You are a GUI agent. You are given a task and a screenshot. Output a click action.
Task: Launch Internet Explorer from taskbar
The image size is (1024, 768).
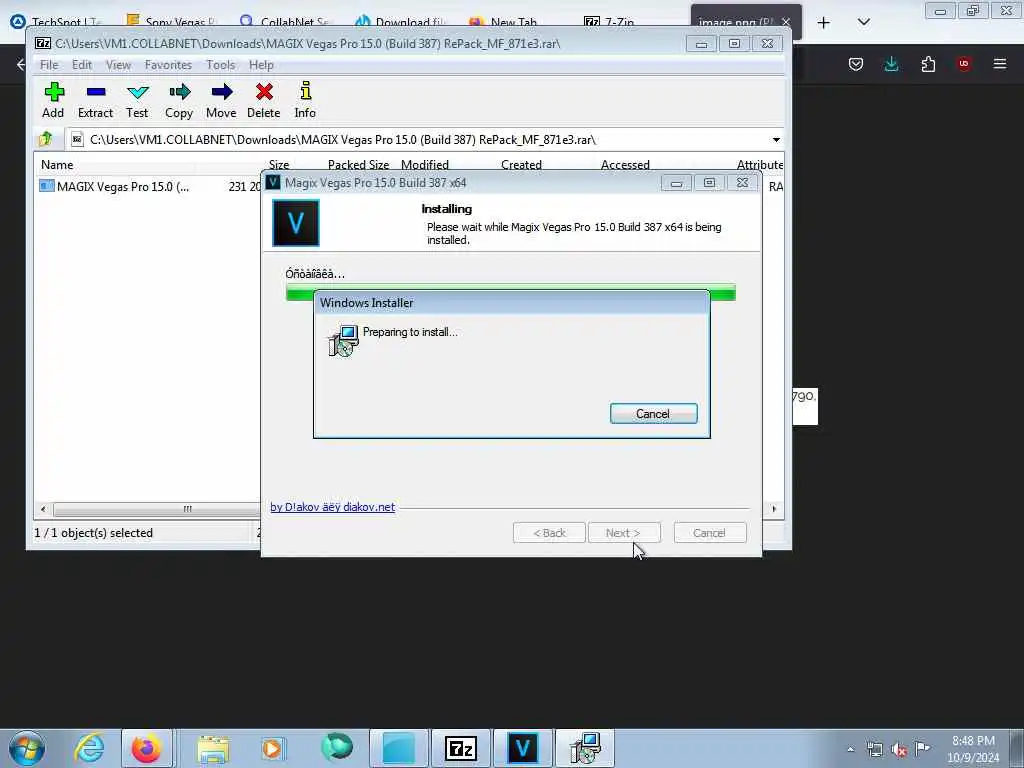point(89,748)
